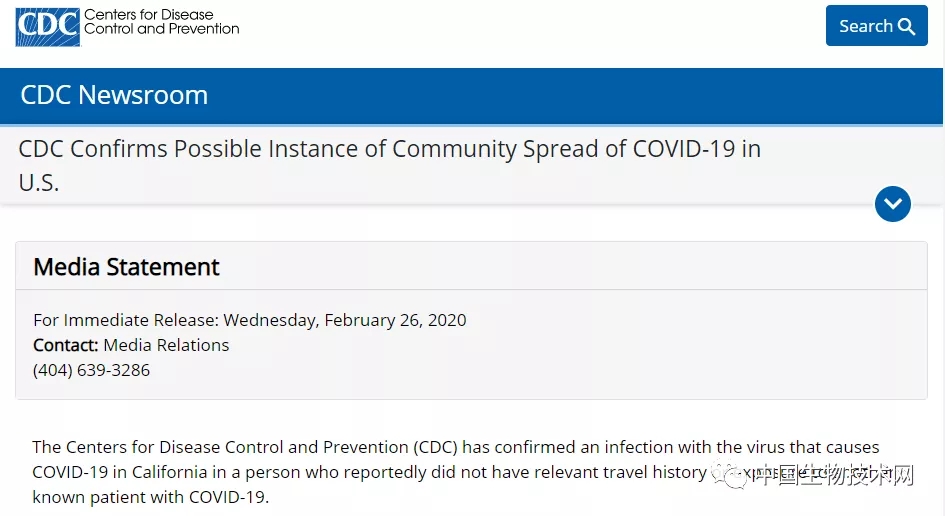Click the WeChat watermark logo icon

pos(728,474)
